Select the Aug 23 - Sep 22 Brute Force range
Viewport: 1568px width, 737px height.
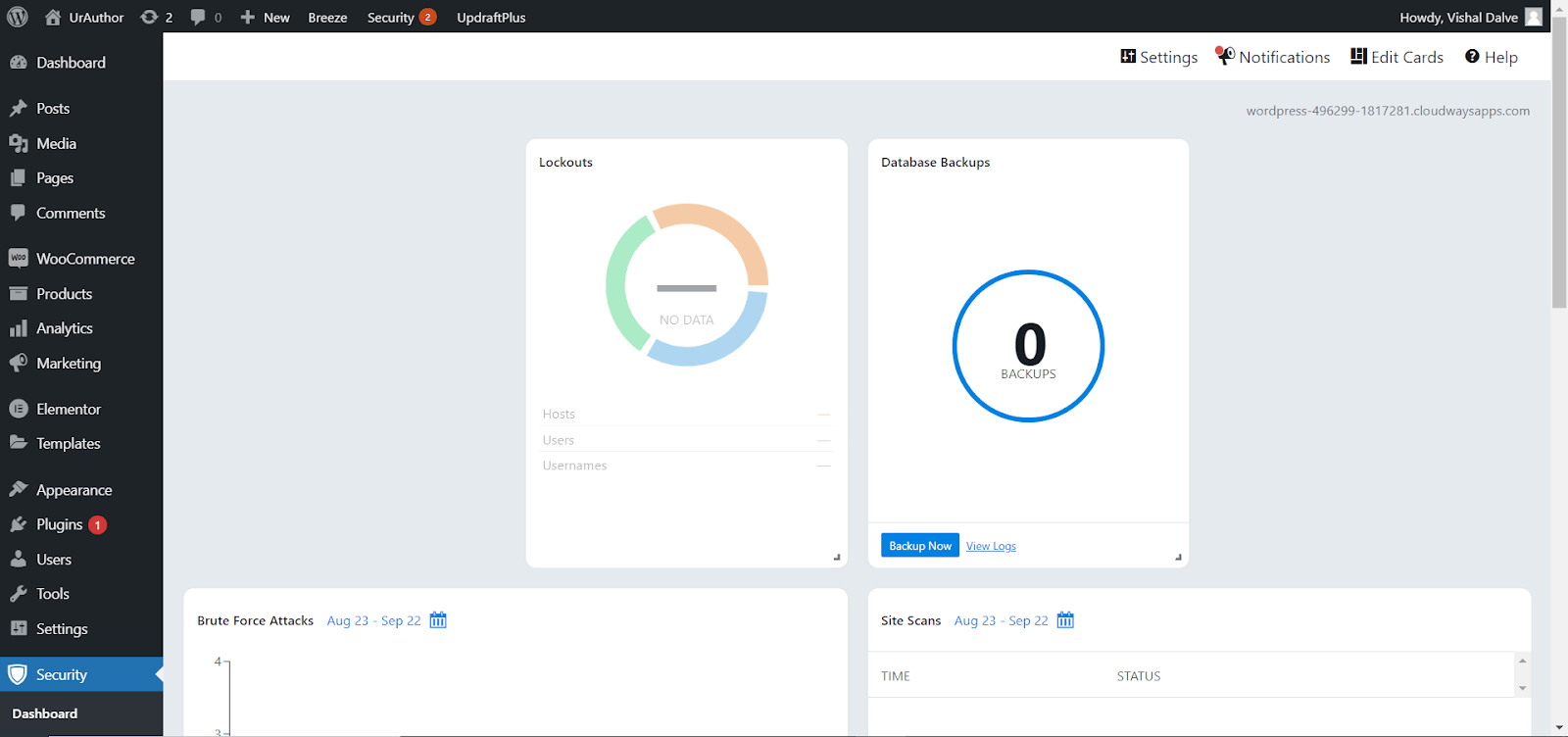click(373, 620)
